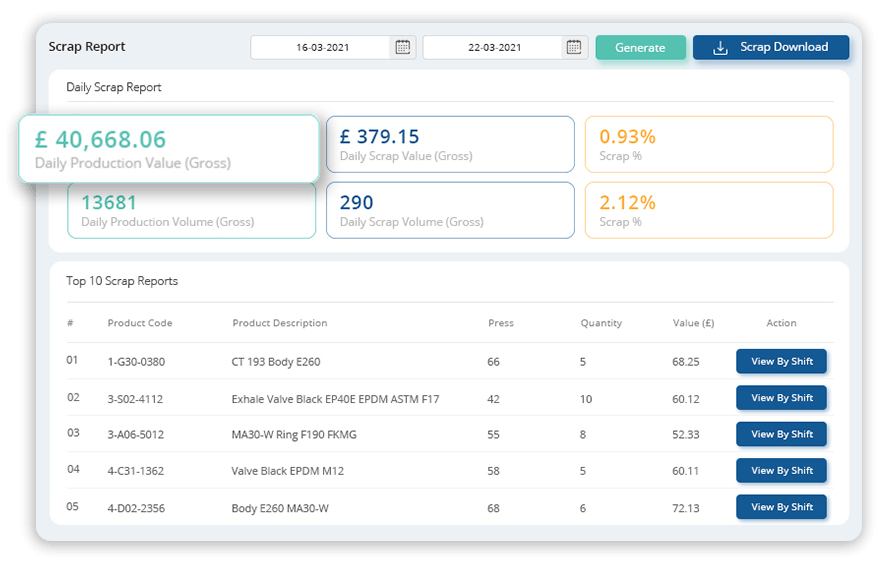The width and height of the screenshot is (878, 566).
Task: Select the Daily Scrap Volume card
Action: [x=450, y=210]
